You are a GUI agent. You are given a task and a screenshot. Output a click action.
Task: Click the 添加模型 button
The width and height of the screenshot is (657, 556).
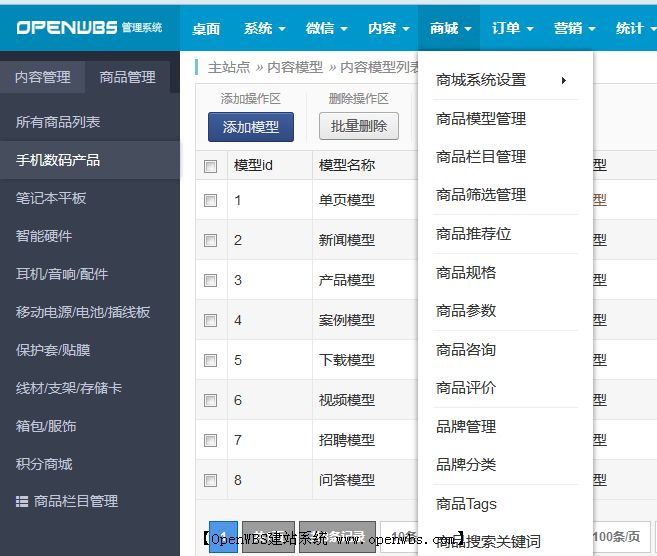click(x=251, y=127)
